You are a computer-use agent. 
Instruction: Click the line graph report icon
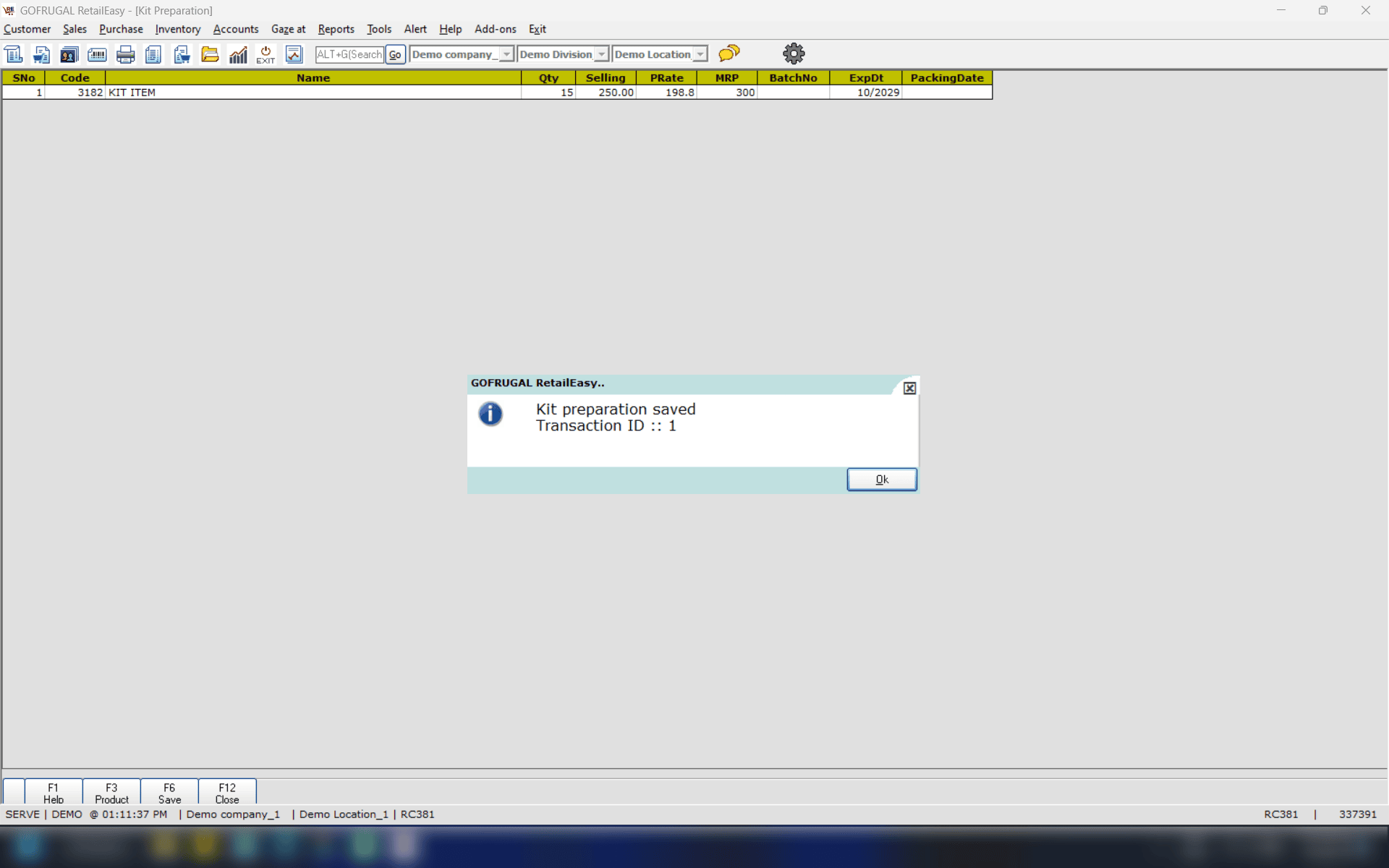click(294, 54)
